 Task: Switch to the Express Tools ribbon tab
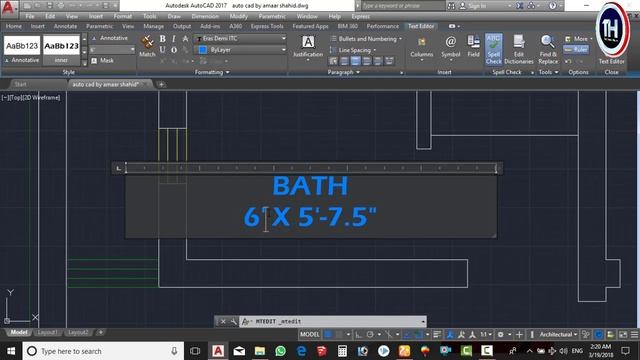[267, 26]
